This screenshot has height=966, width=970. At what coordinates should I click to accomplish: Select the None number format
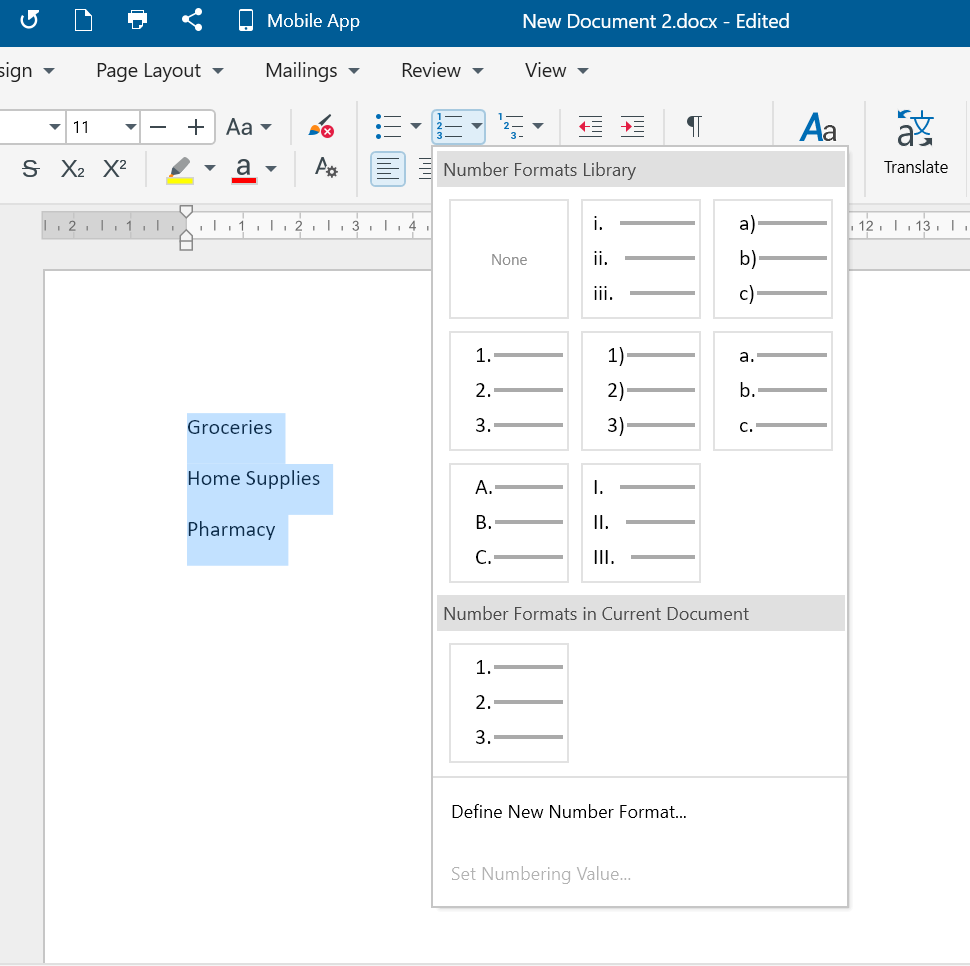click(509, 259)
